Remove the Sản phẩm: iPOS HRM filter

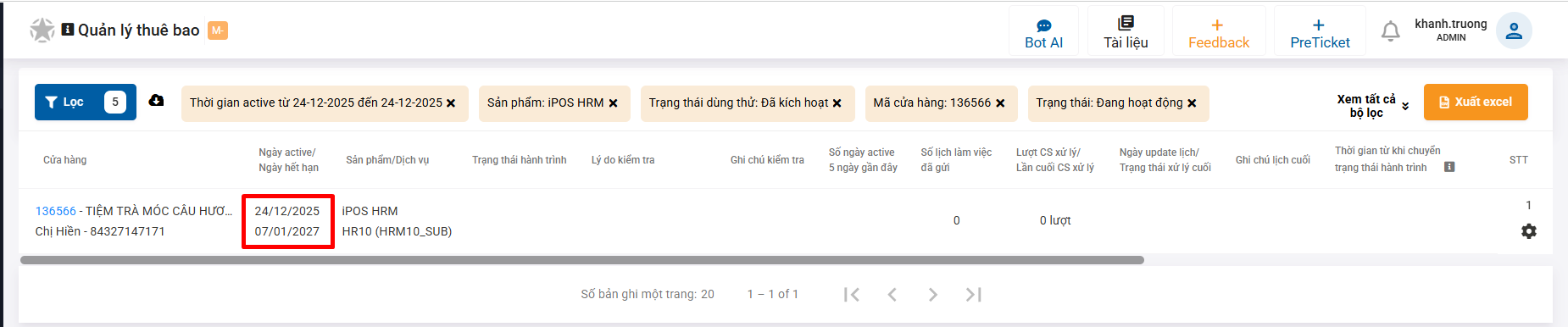[613, 103]
